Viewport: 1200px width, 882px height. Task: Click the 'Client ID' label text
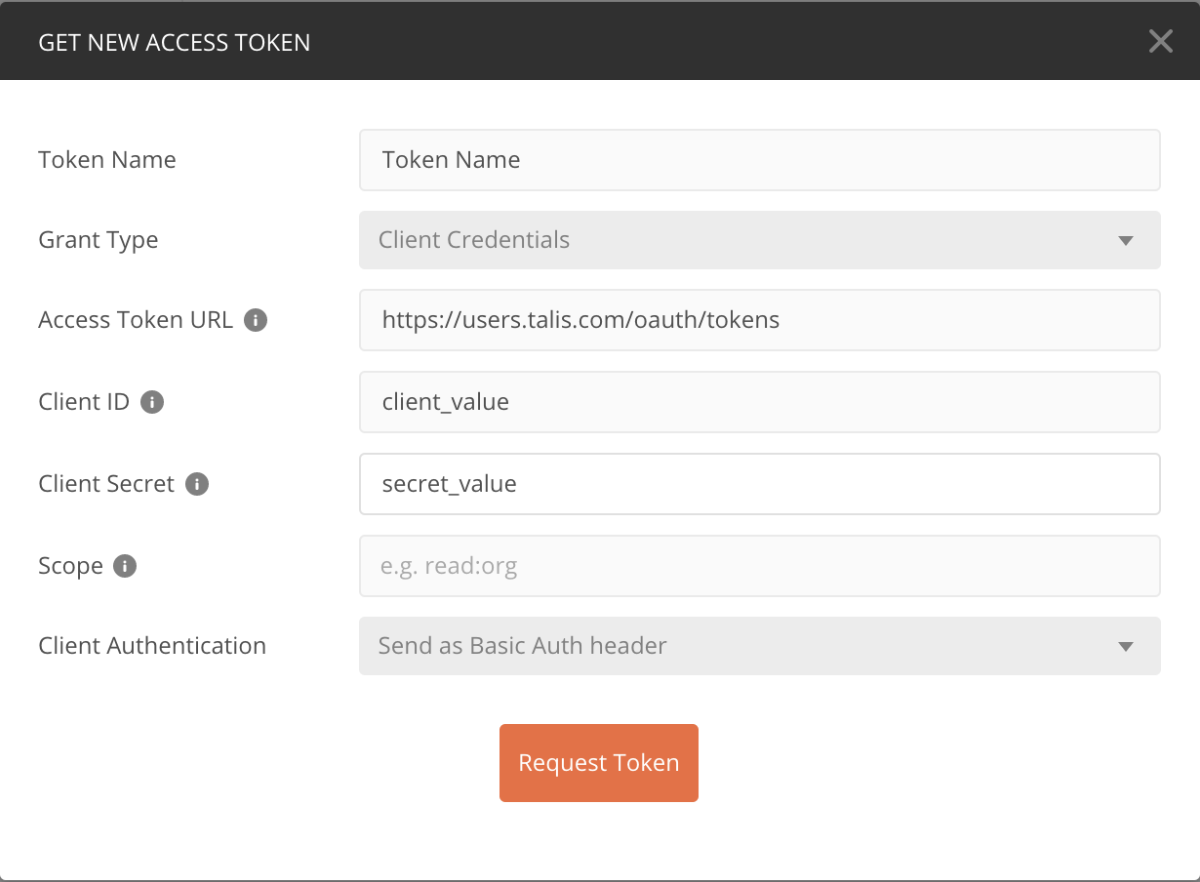pyautogui.click(x=84, y=403)
